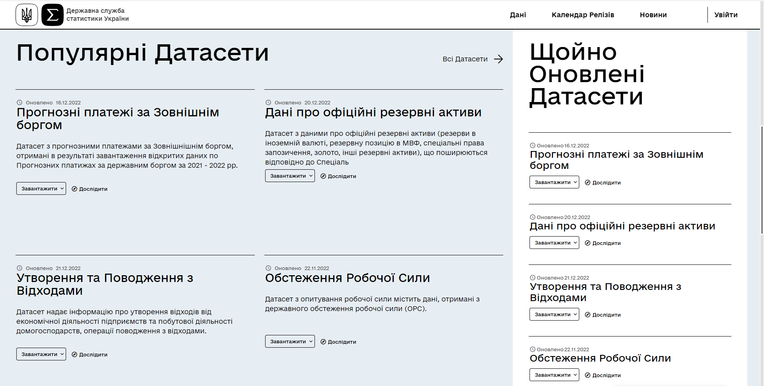This screenshot has height=386, width=764.
Task: Expand Завантажити in updated Робочої Сили entry
Action: click(x=554, y=375)
